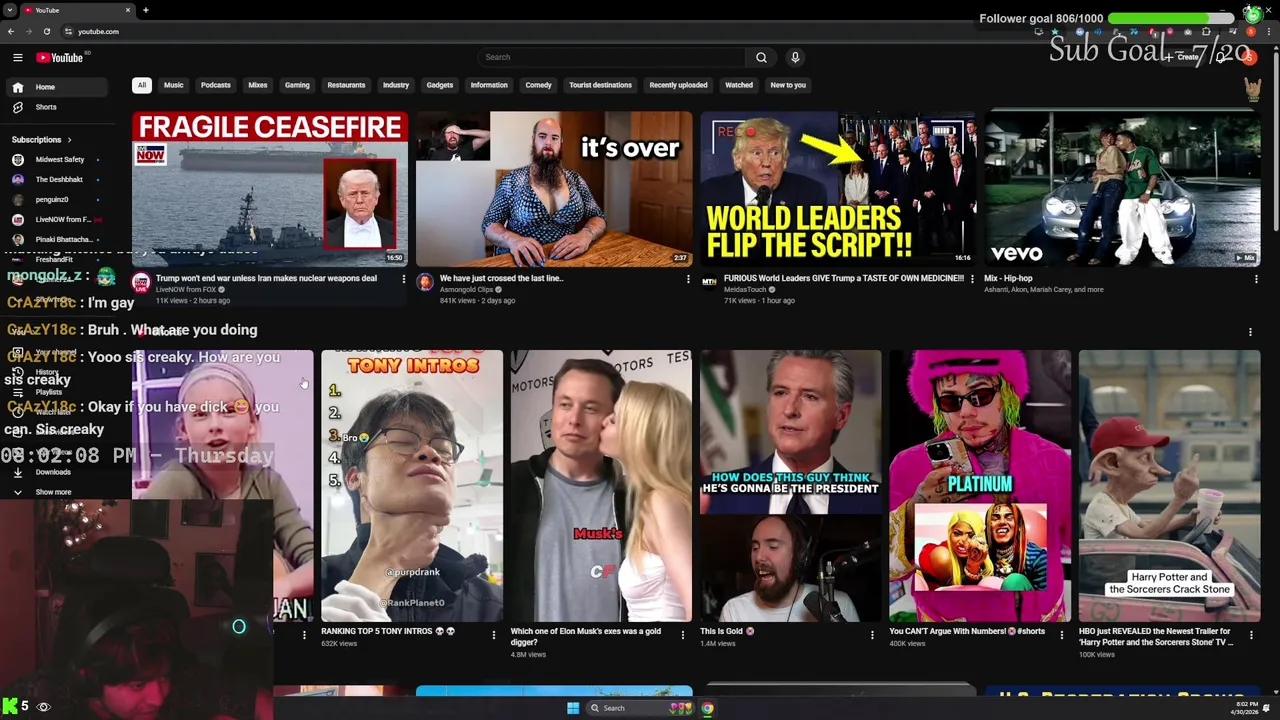The height and width of the screenshot is (720, 1280).
Task: Go back using browser back arrow
Action: click(x=11, y=31)
